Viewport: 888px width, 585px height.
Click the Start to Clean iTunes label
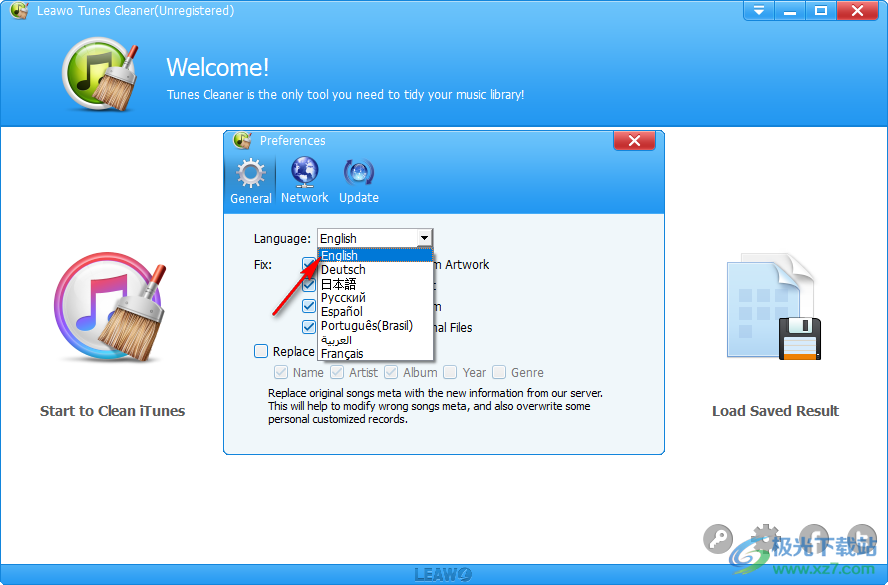tap(112, 411)
